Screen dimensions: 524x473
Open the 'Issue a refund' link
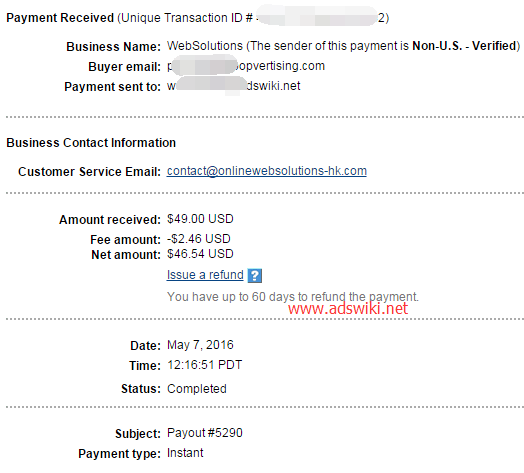[205, 275]
